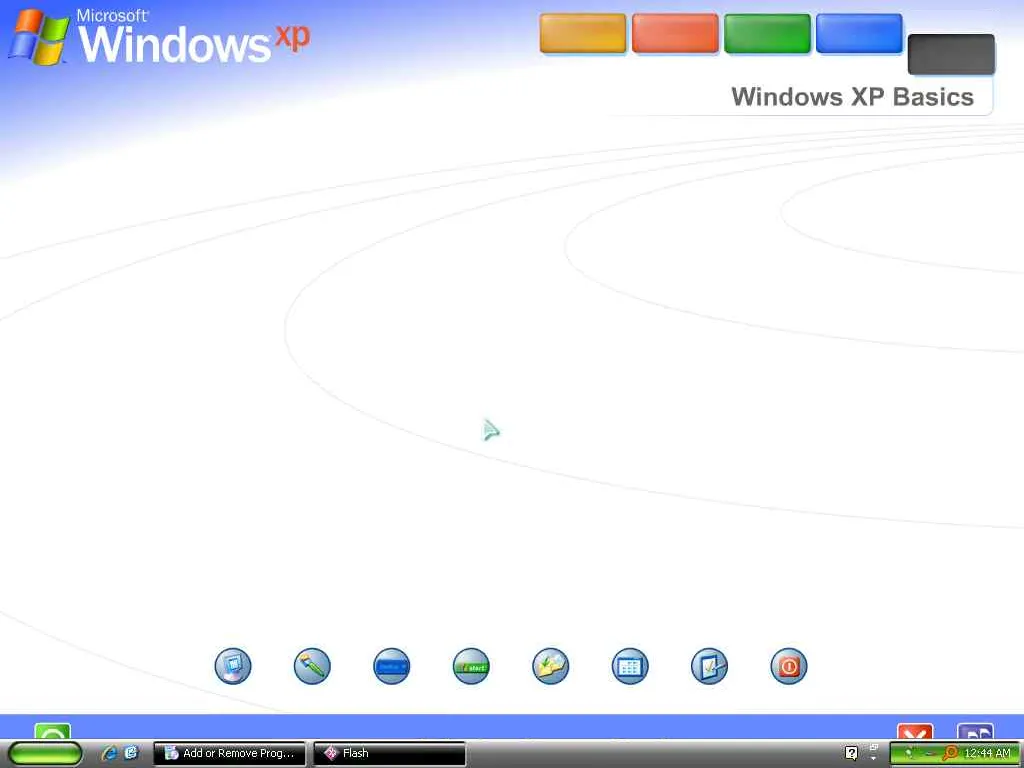Image resolution: width=1024 pixels, height=768 pixels.
Task: Close the tour with the red X button
Action: [915, 731]
